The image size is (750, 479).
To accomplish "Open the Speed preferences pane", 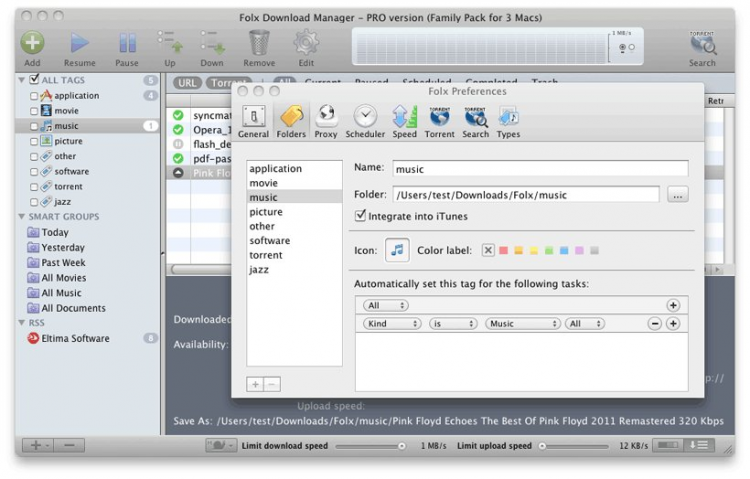I will tap(404, 118).
